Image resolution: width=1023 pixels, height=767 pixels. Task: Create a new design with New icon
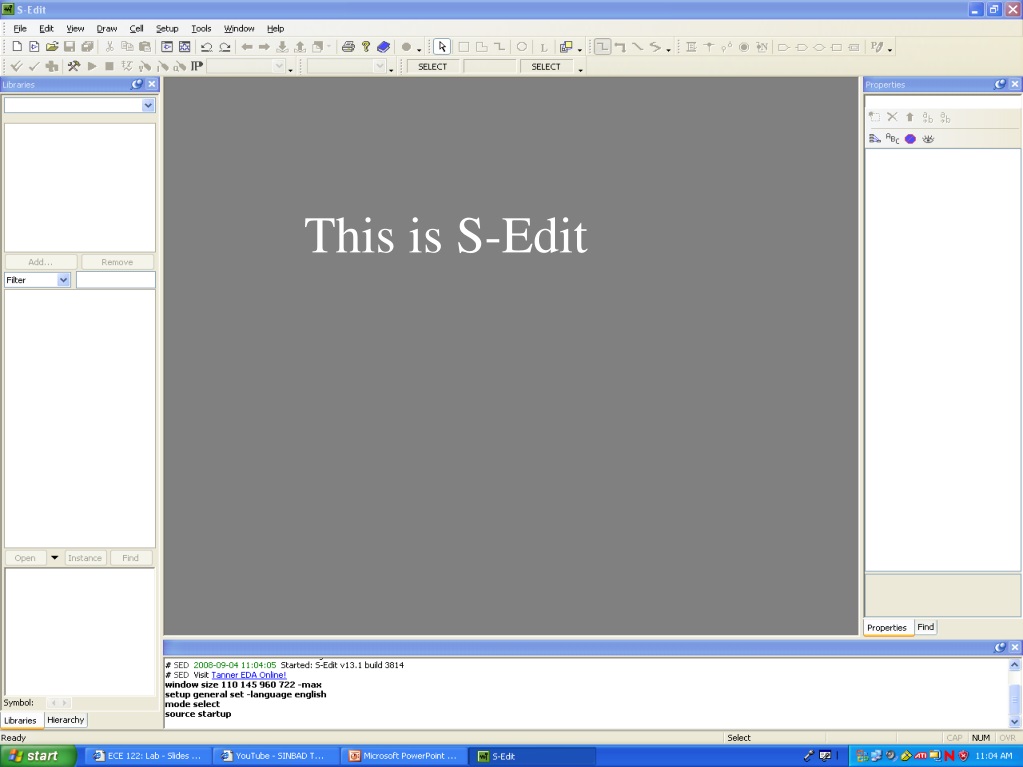(17, 46)
